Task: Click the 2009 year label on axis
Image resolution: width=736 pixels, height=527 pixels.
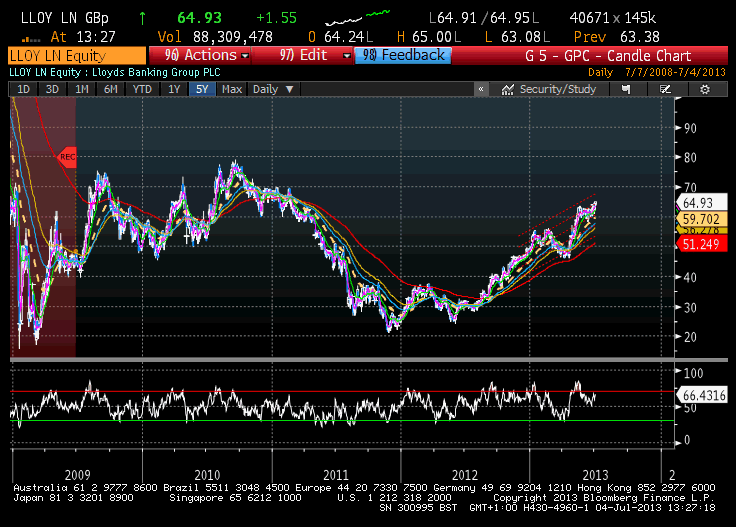Action: coord(77,475)
